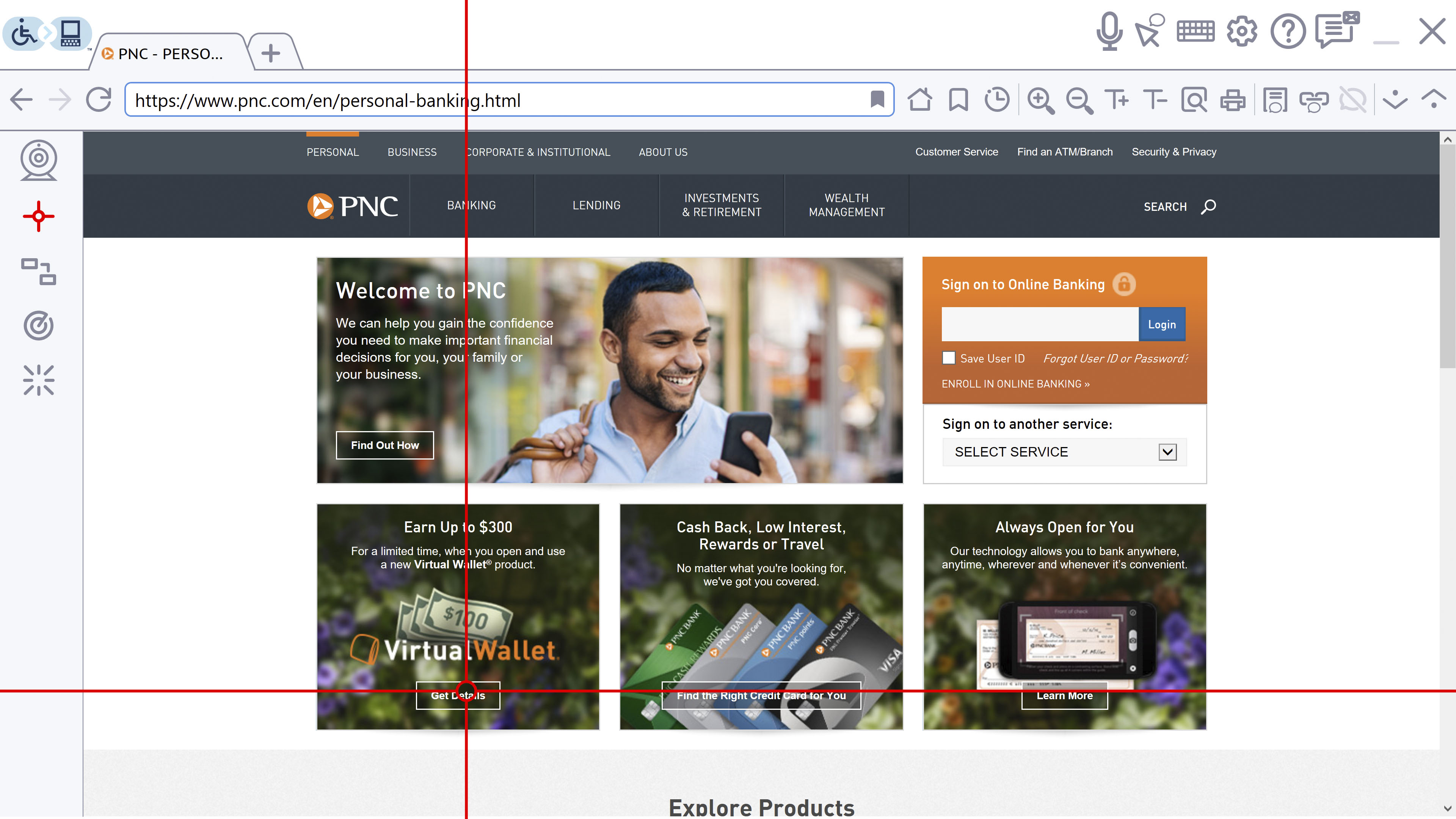Select the target circle sidebar tool
Viewport: 1456px width, 819px height.
[38, 326]
